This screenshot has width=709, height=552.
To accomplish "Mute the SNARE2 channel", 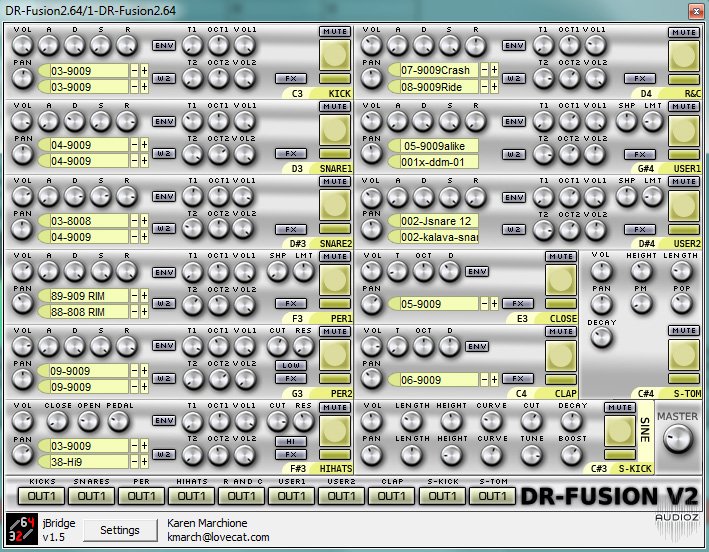I will 335,182.
